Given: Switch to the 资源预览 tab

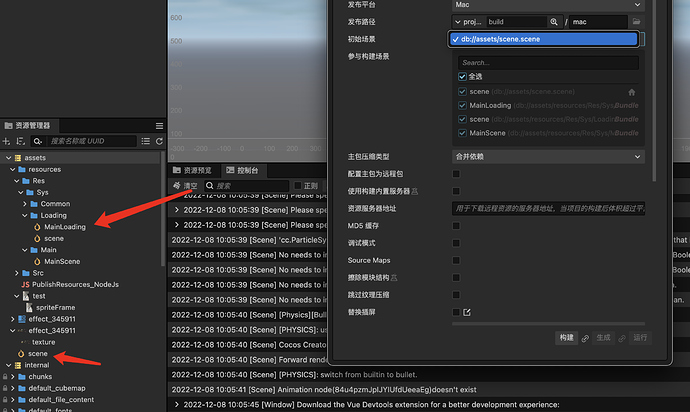Looking at the screenshot, I should (x=192, y=170).
